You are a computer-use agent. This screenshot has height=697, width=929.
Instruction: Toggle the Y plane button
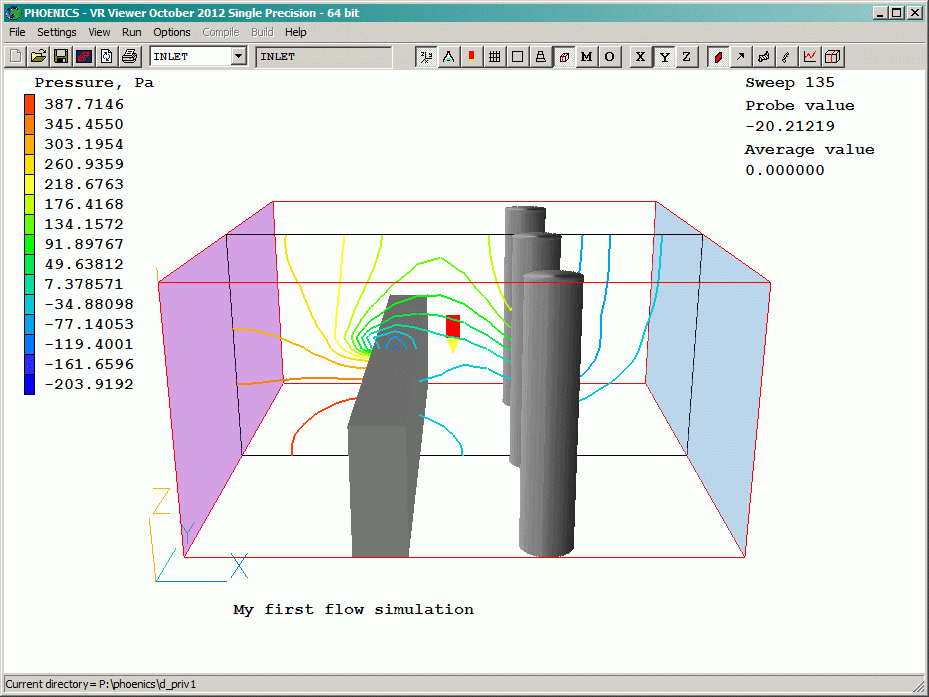pyautogui.click(x=663, y=57)
